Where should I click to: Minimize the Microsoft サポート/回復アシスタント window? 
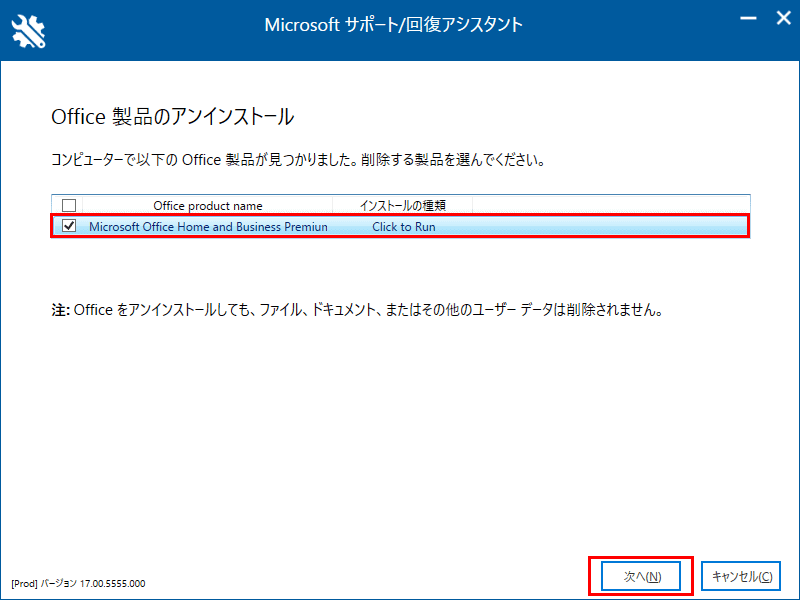(x=748, y=18)
